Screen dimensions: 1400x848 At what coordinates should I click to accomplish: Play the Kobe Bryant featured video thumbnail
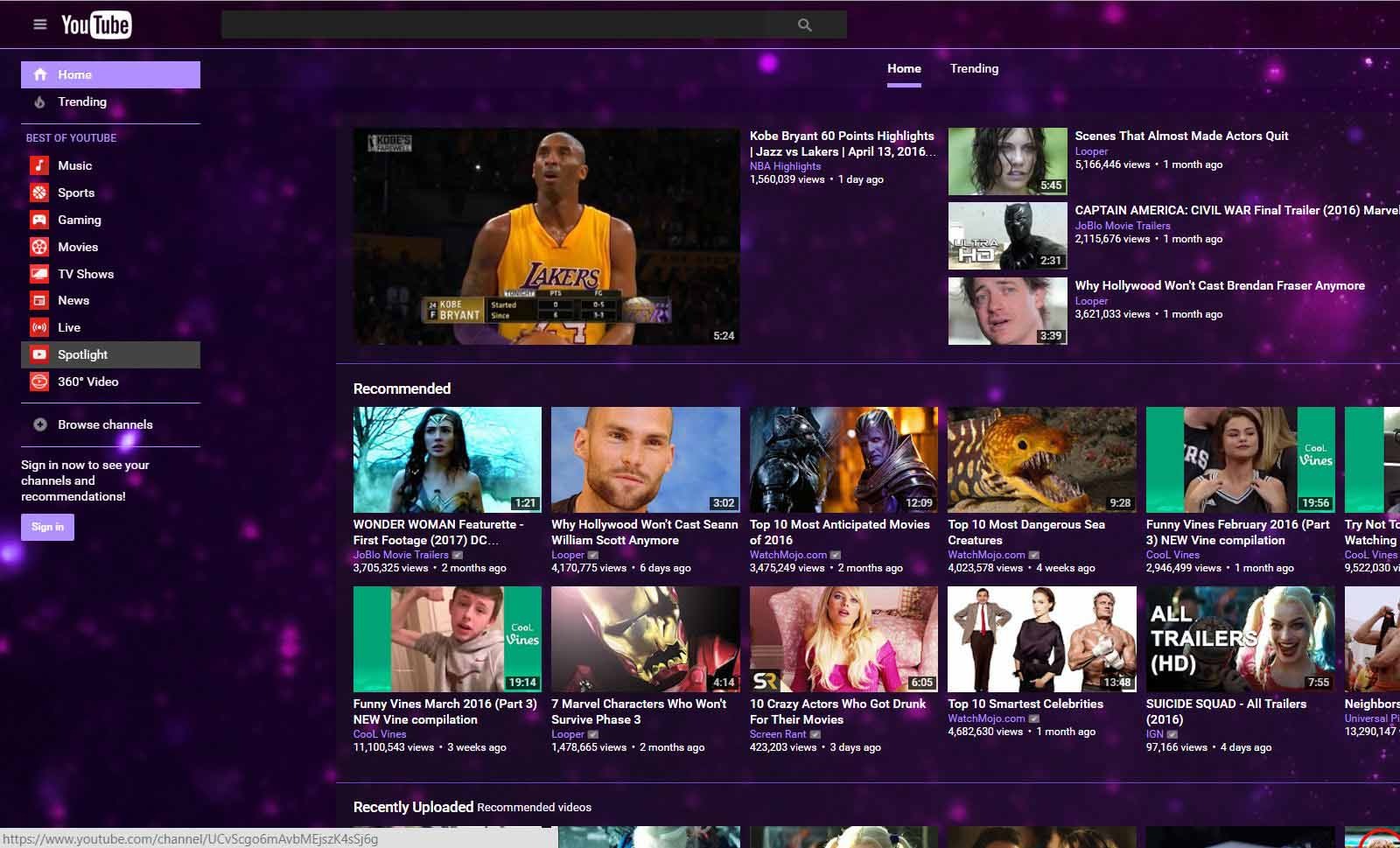[547, 236]
